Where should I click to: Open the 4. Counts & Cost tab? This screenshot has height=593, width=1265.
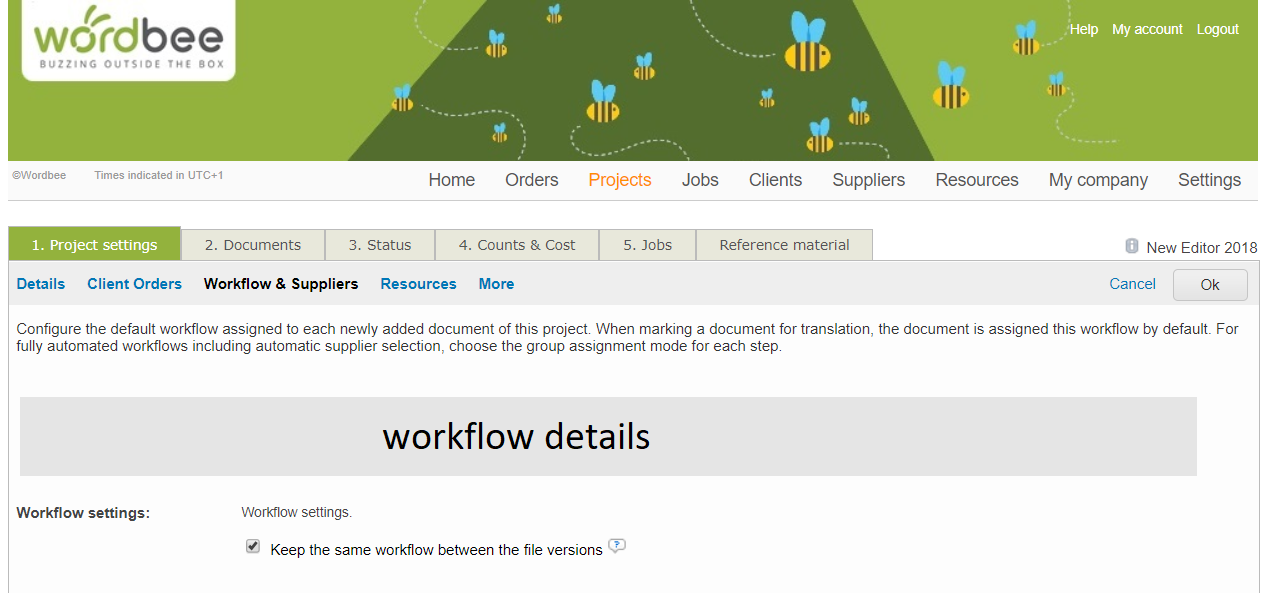(517, 245)
